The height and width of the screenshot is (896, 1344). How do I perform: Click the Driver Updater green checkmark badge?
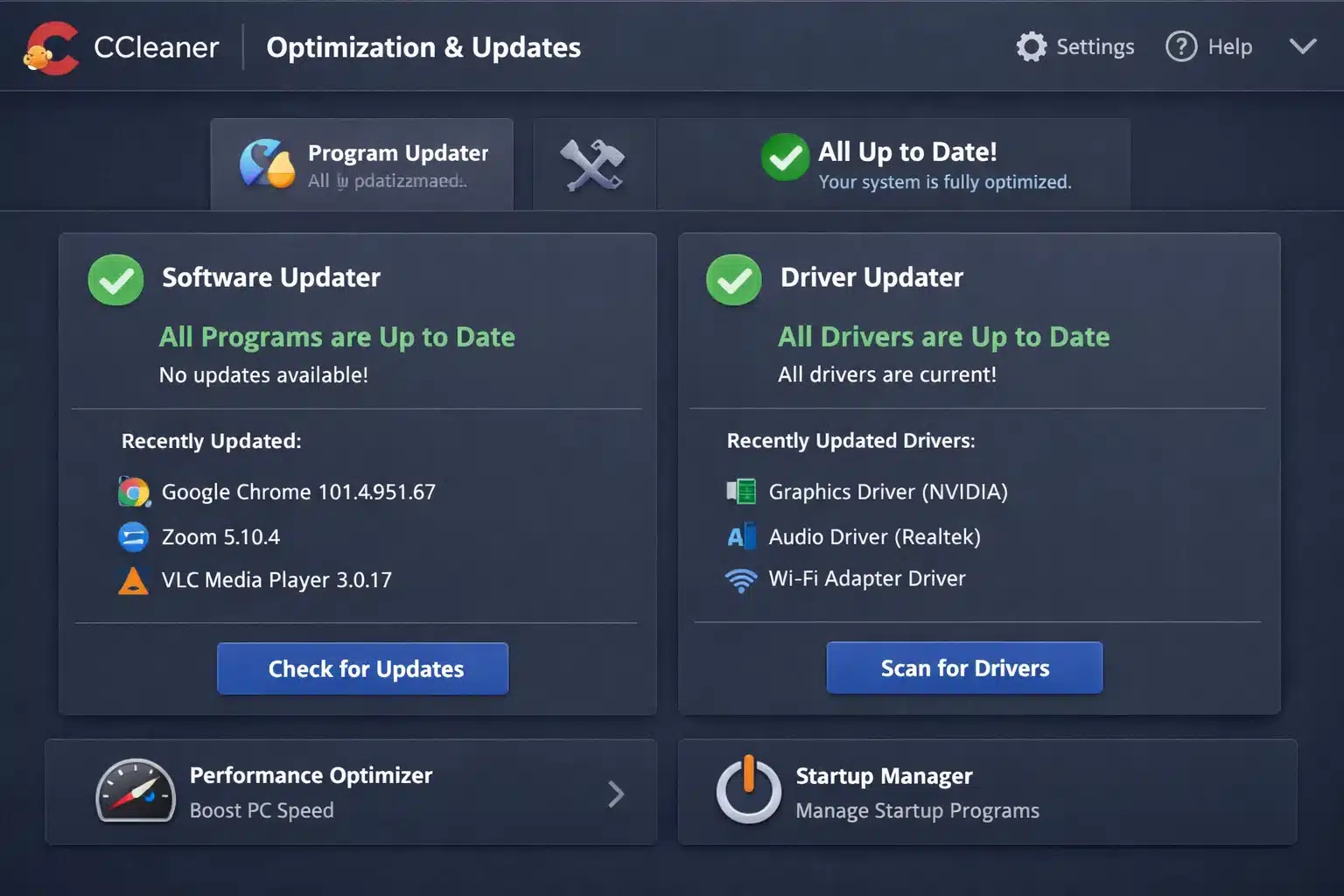pos(733,279)
